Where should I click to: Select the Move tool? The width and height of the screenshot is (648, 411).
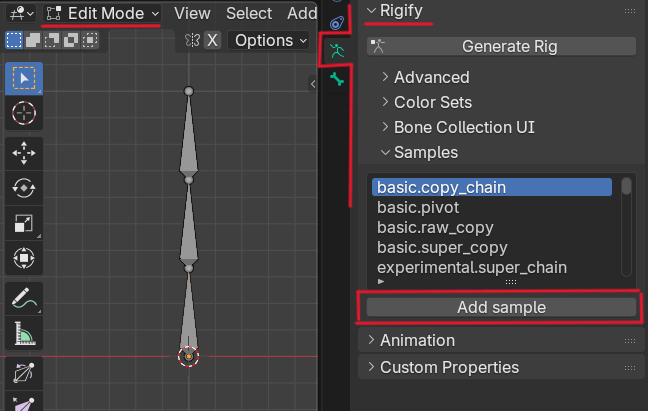point(23,152)
